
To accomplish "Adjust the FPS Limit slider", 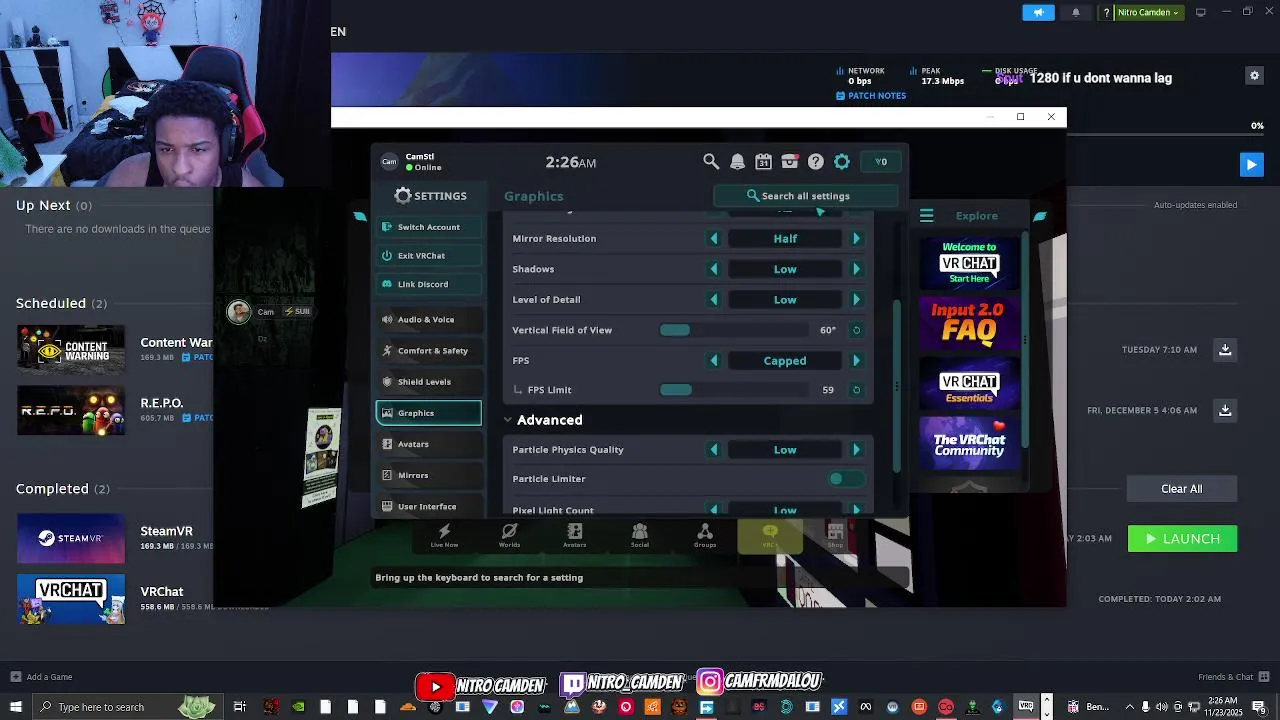I will (x=734, y=390).
